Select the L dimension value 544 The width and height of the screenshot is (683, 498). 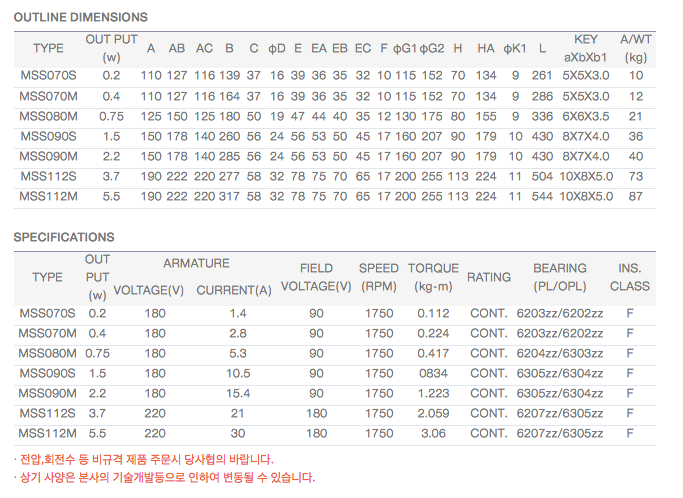click(542, 196)
